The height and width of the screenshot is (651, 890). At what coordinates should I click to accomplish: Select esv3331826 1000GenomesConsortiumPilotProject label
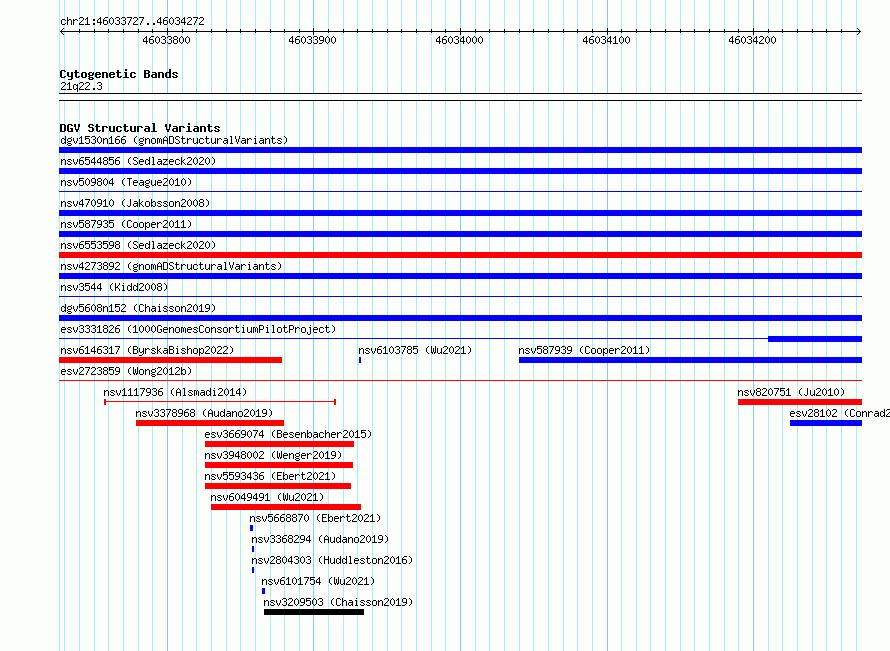pyautogui.click(x=198, y=329)
